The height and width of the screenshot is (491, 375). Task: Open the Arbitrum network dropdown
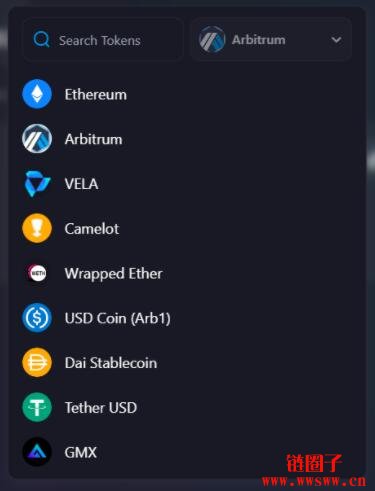point(271,40)
